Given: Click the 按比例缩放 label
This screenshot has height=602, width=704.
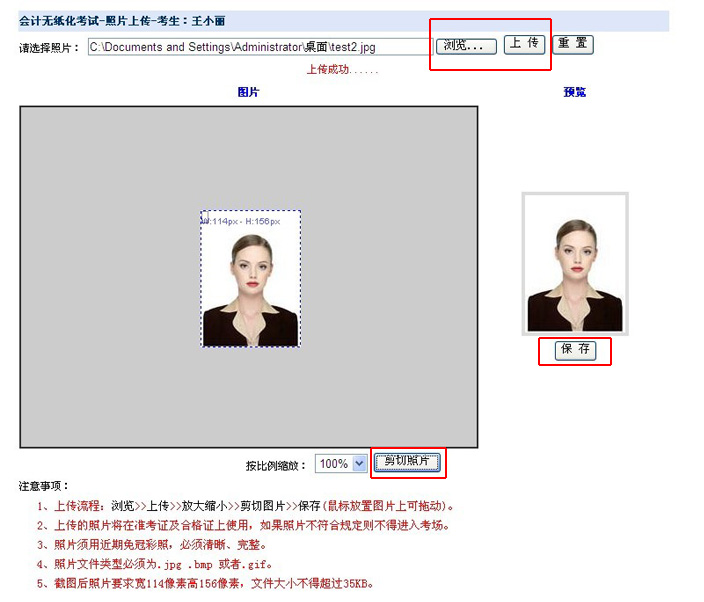Looking at the screenshot, I should pos(276,465).
